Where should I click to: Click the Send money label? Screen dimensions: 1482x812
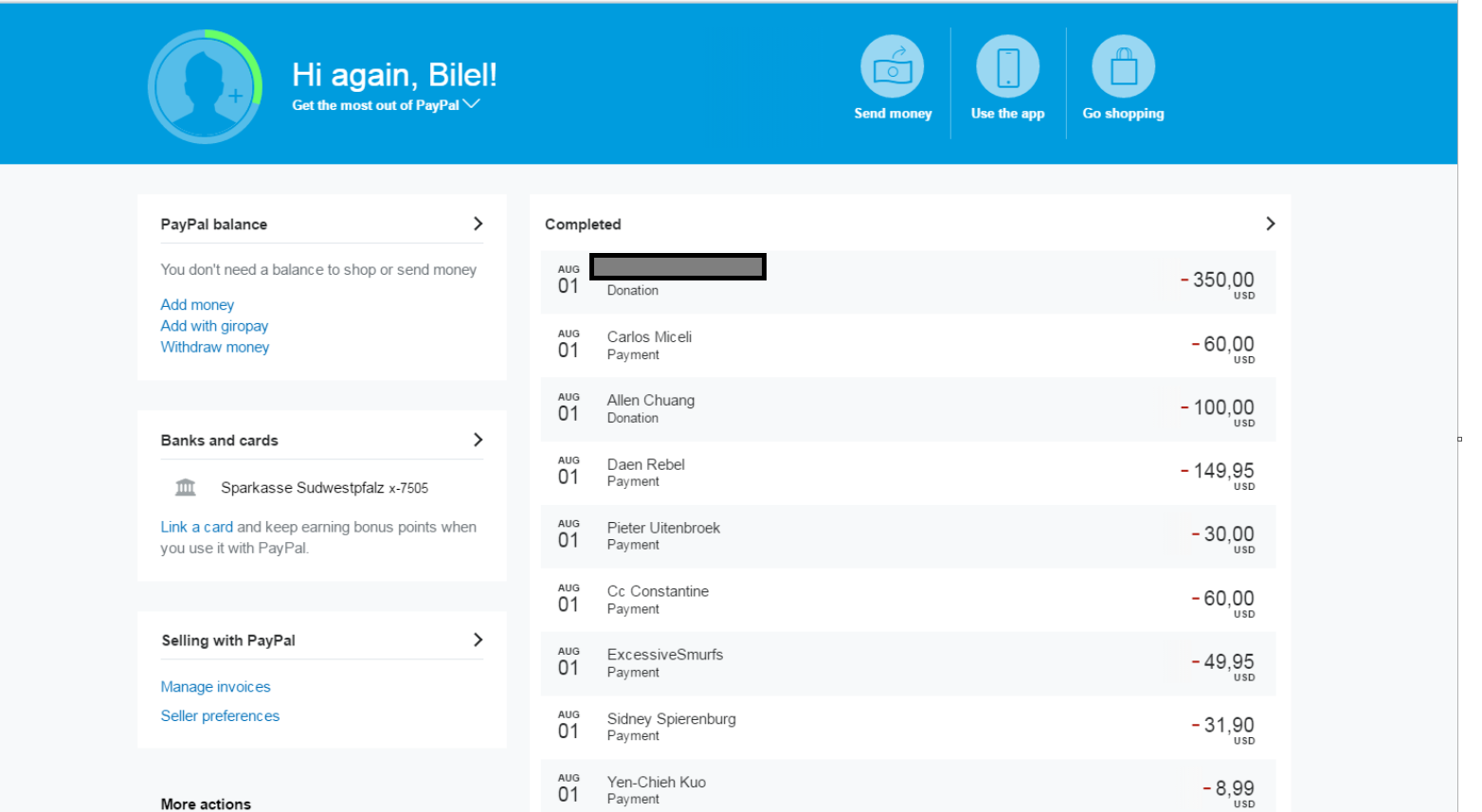pos(893,114)
